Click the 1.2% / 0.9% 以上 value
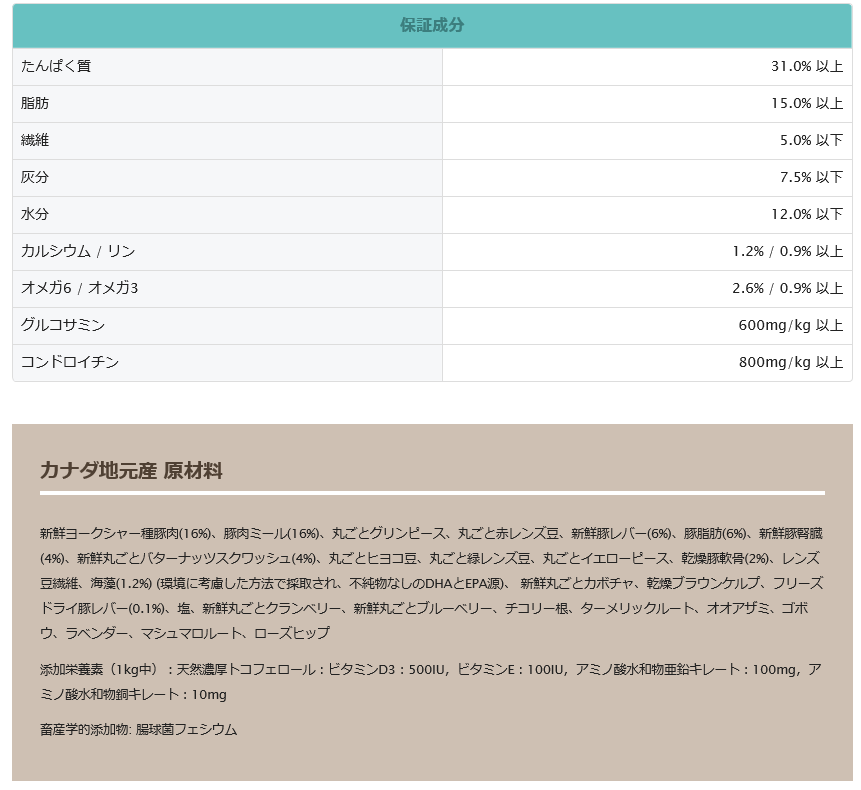 point(787,251)
